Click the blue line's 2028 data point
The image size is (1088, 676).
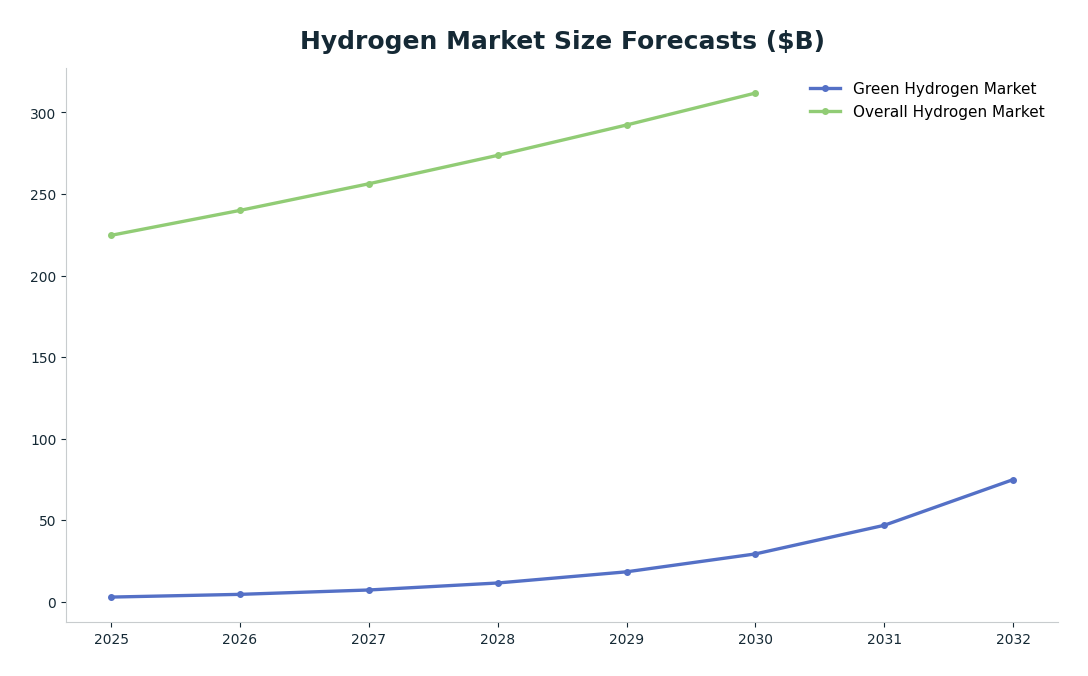click(x=498, y=583)
